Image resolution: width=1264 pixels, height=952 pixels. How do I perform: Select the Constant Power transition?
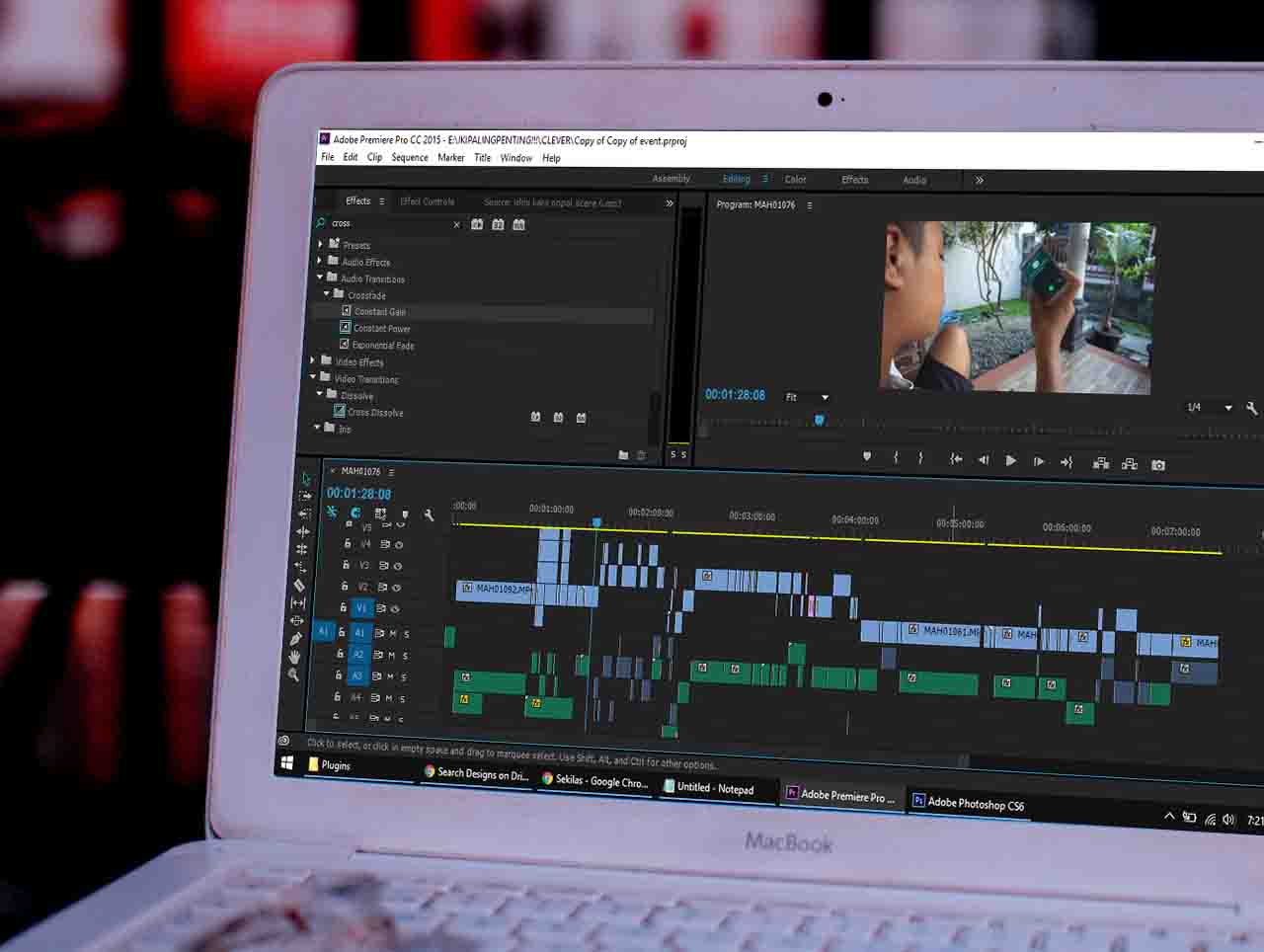[382, 329]
